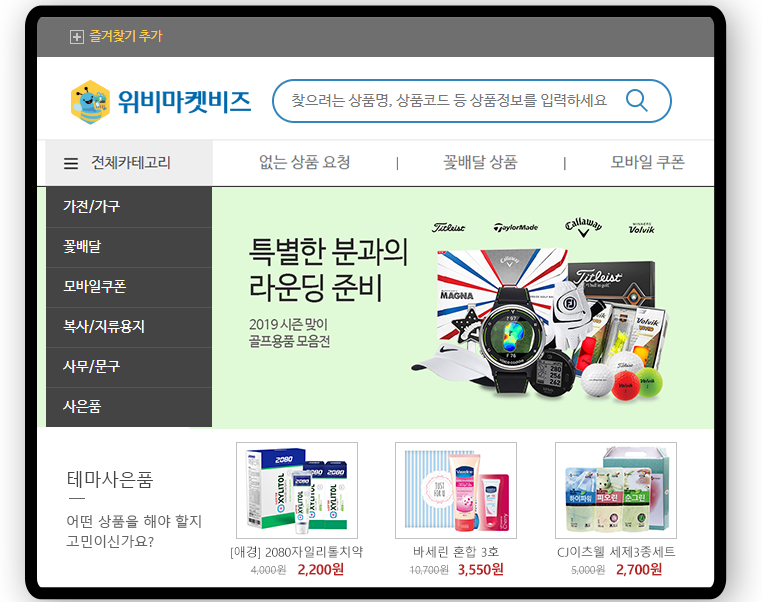Click the 위비마켓비즈 bee logo
This screenshot has width=762, height=602.
[90, 102]
